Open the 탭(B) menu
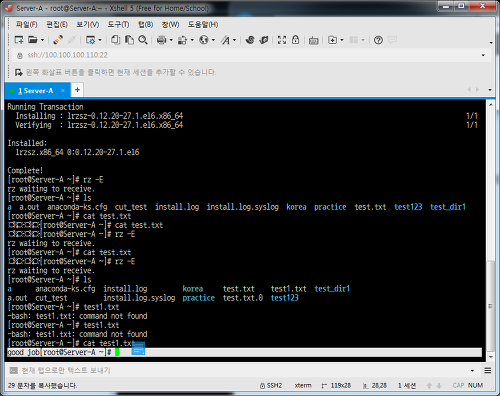500x396 pixels. coord(146,24)
